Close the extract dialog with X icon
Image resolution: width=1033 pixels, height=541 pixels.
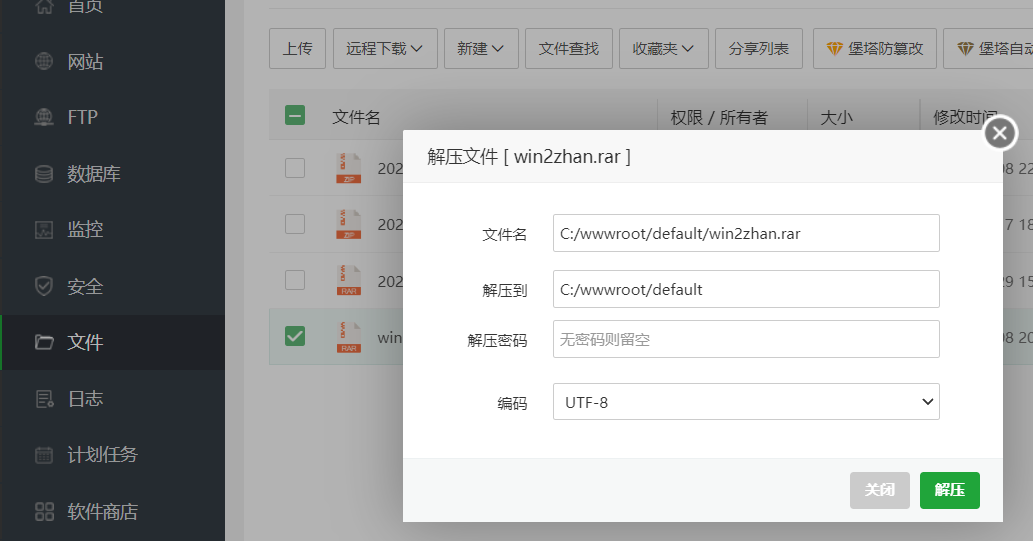[1000, 133]
